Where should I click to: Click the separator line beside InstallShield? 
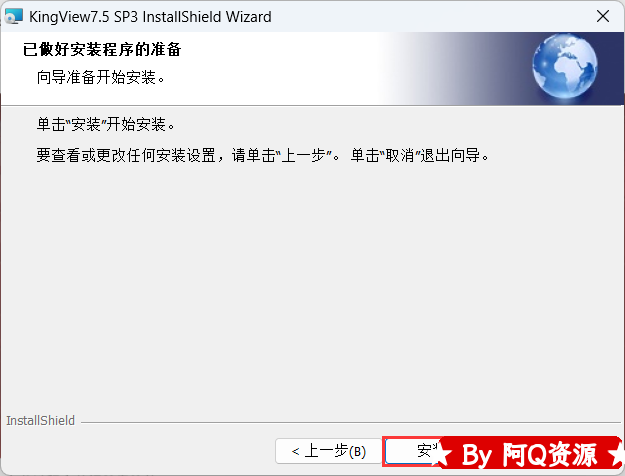click(351, 422)
